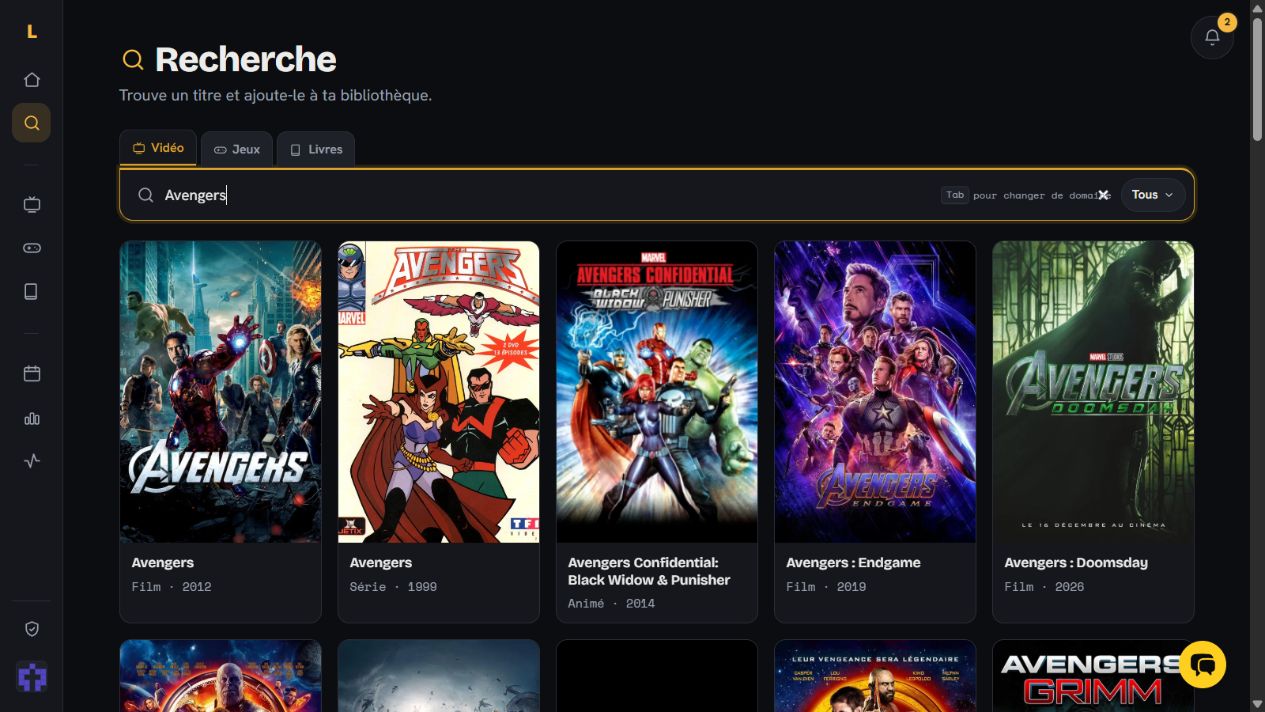The width and height of the screenshot is (1265, 712).
Task: Open the Avengers 2012 film poster
Action: [220, 391]
